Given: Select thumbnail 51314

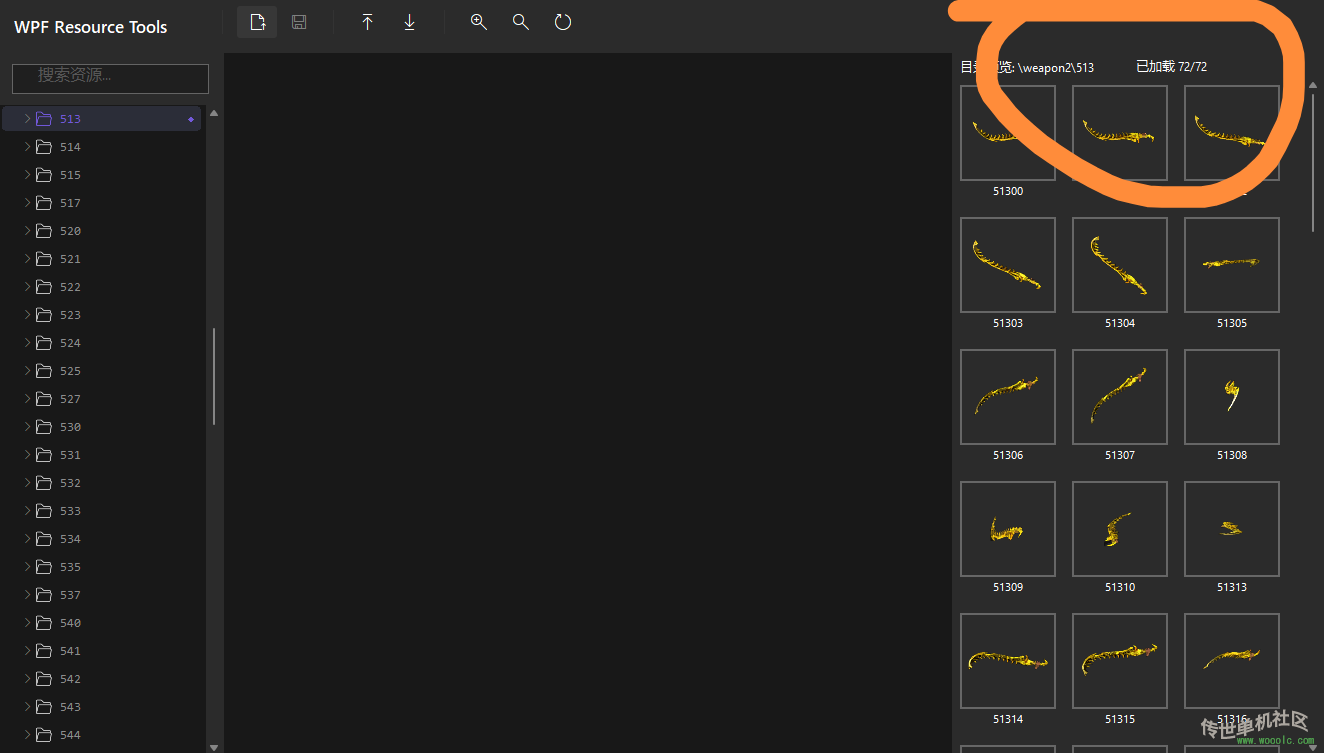Looking at the screenshot, I should [x=1008, y=661].
